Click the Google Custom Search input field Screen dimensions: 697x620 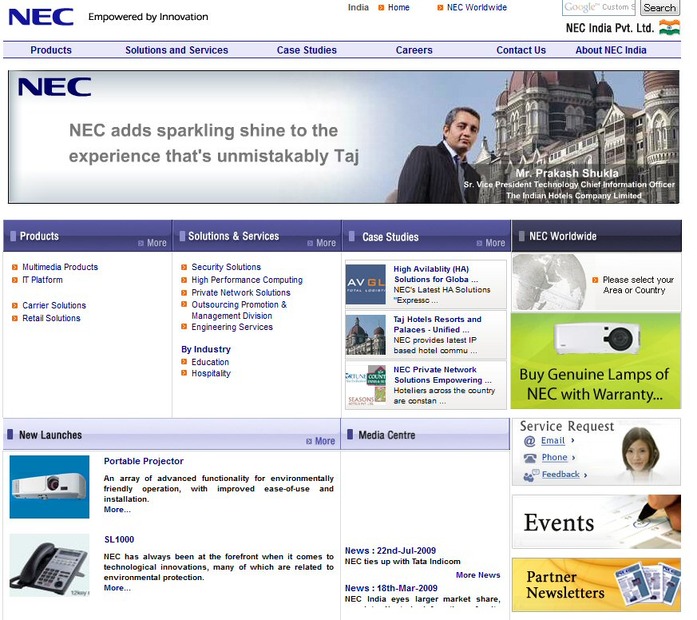point(599,8)
